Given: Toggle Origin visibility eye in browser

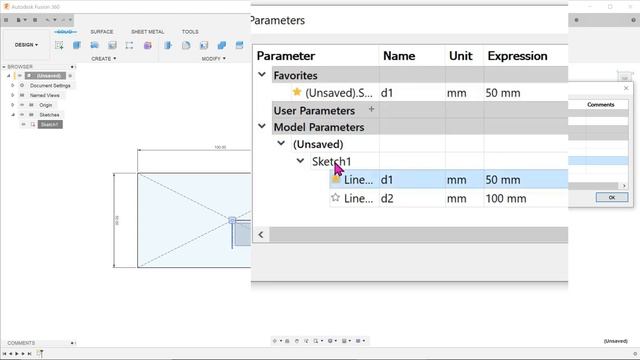Looking at the screenshot, I should click(x=22, y=105).
